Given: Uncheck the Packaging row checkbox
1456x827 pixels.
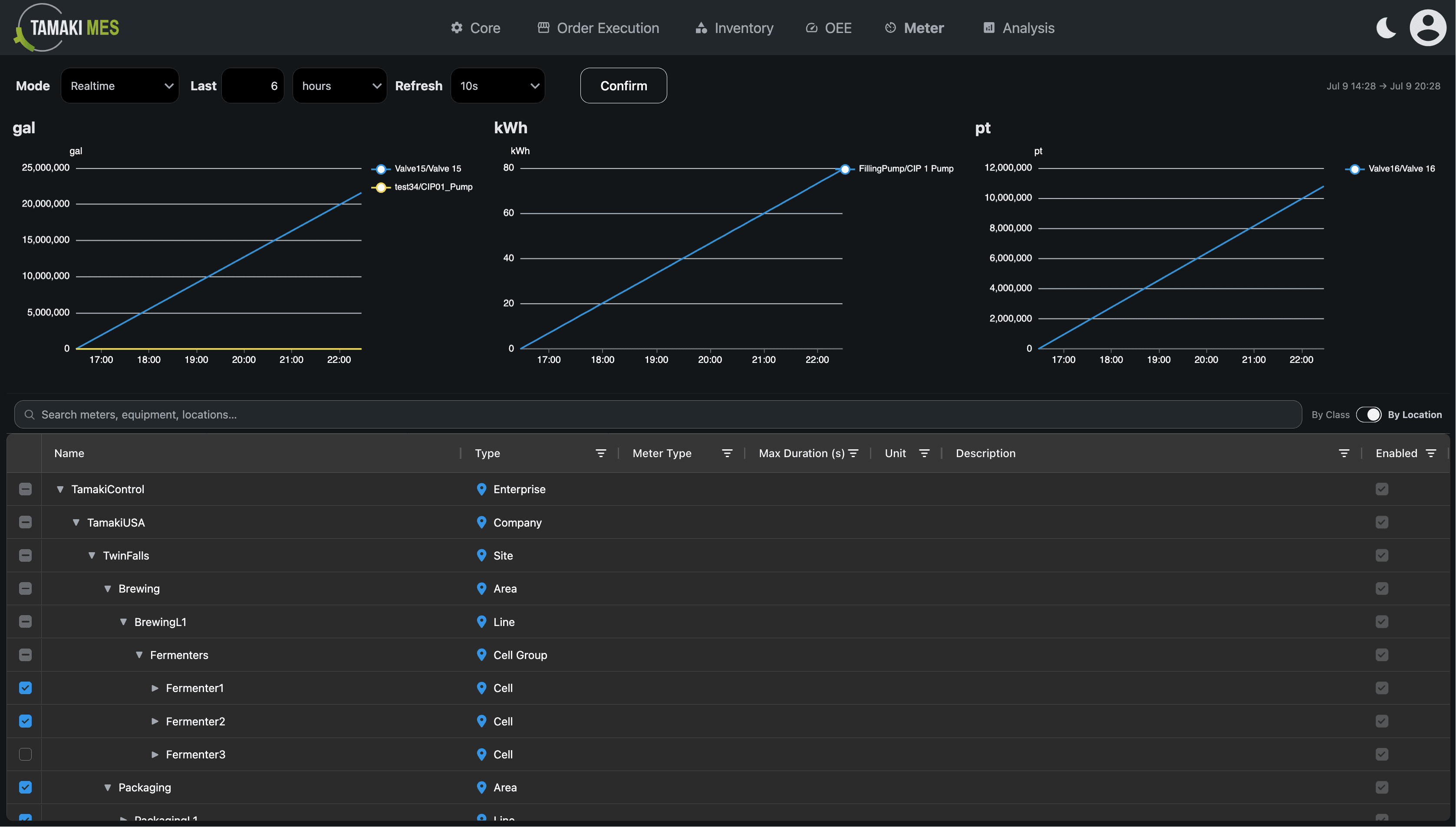Looking at the screenshot, I should [x=25, y=787].
